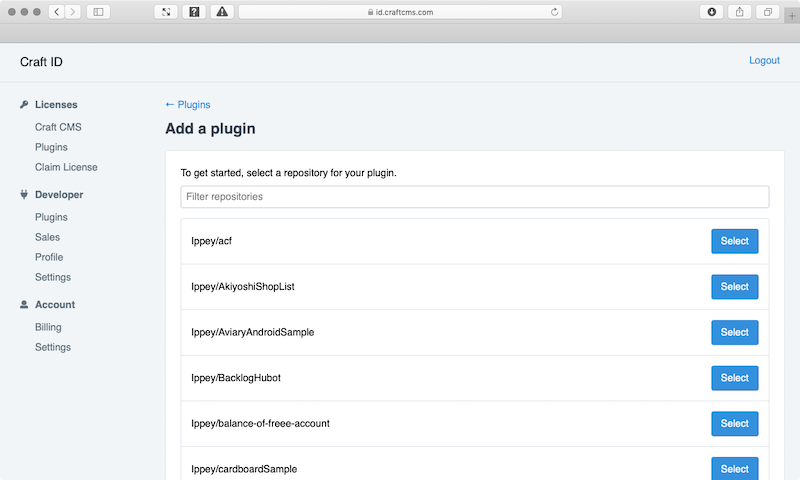This screenshot has width=800, height=480.
Task: Select the Ippey/balance-of-freee-account repository
Action: pos(735,423)
